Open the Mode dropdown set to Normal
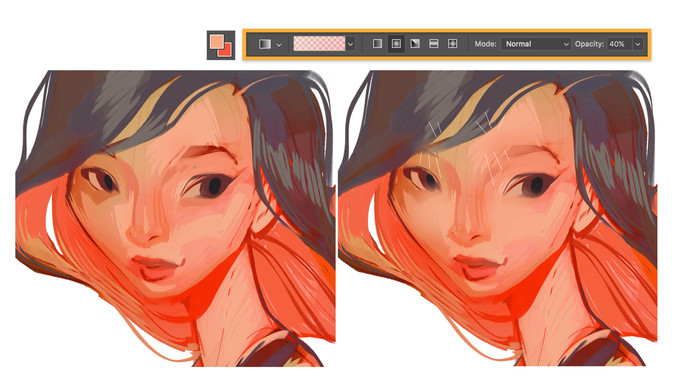The height and width of the screenshot is (391, 680). 536,44
